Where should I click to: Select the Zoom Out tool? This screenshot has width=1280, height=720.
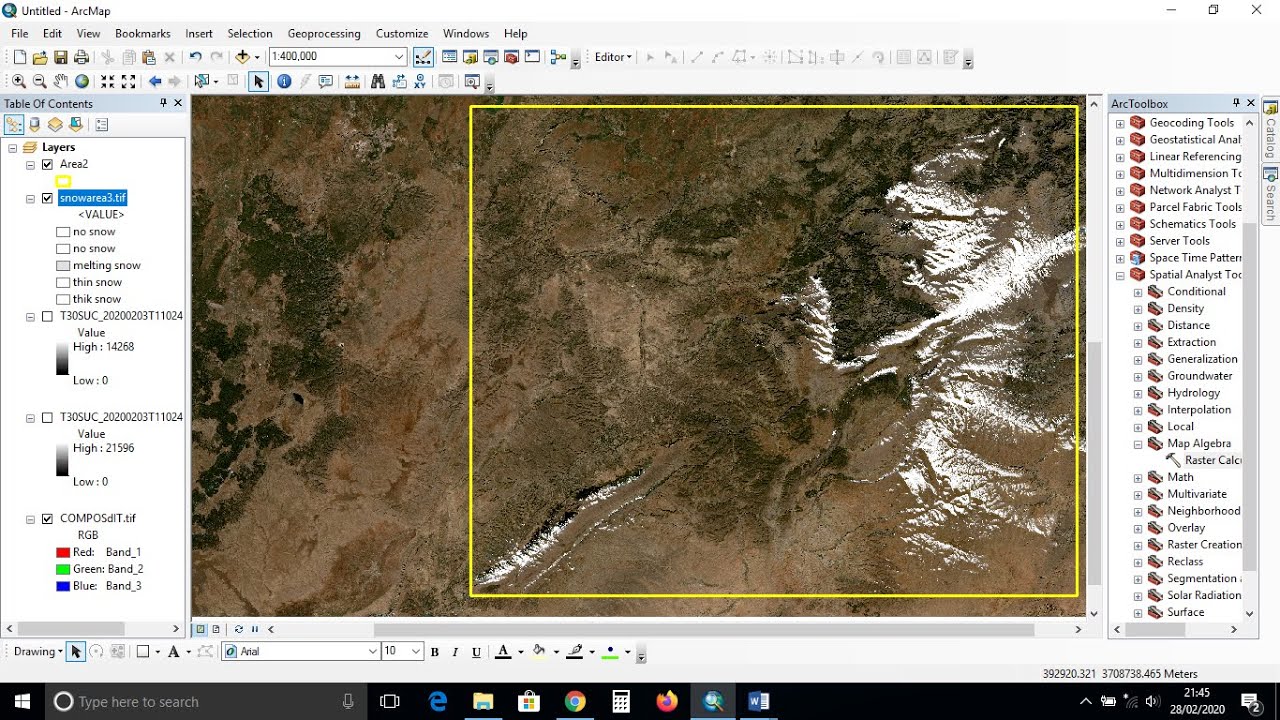point(40,82)
